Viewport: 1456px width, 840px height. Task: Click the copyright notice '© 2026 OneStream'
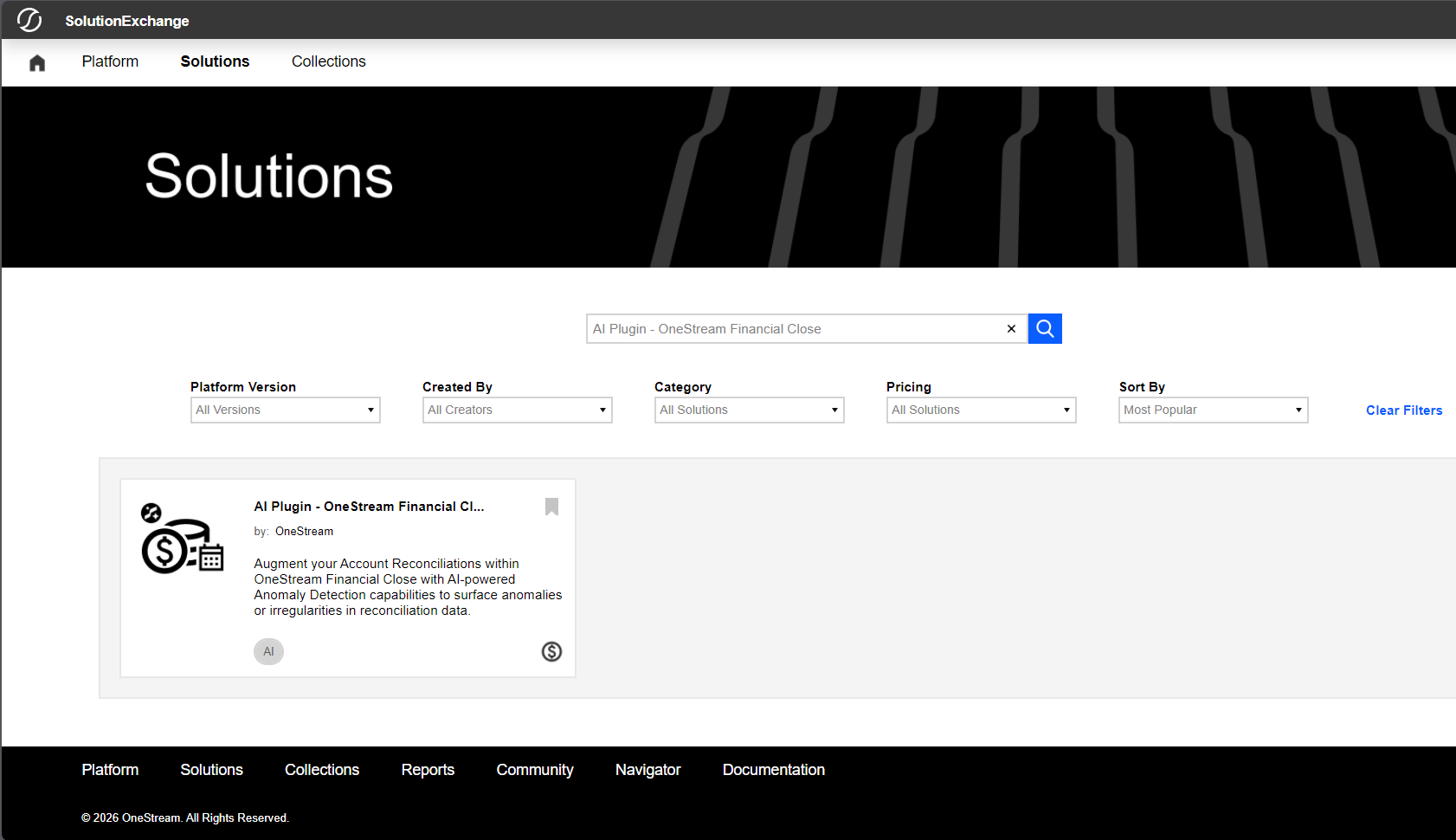point(185,818)
